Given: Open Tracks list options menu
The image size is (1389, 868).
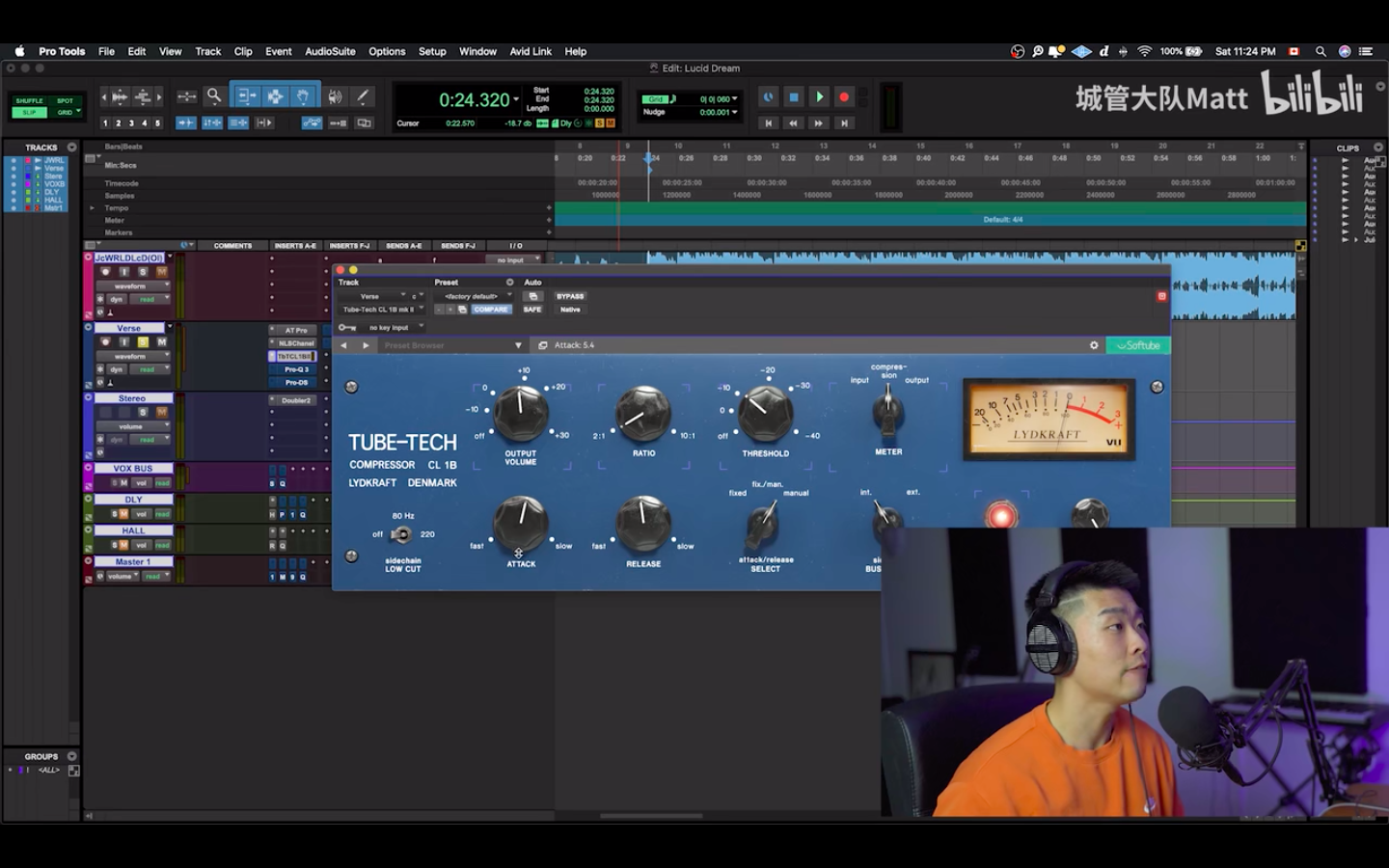Looking at the screenshot, I should coord(71,148).
